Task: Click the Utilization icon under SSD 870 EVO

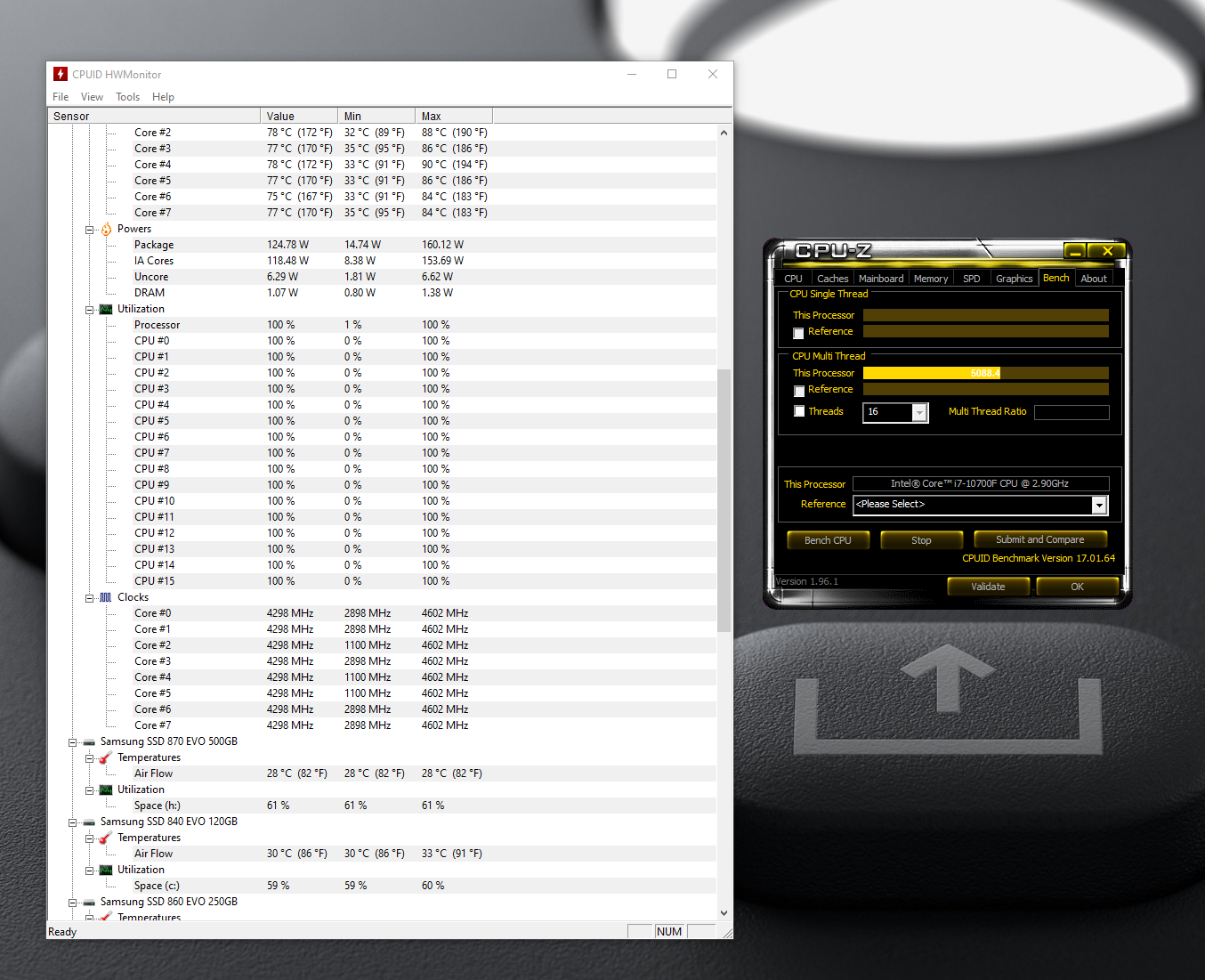Action: point(106,790)
